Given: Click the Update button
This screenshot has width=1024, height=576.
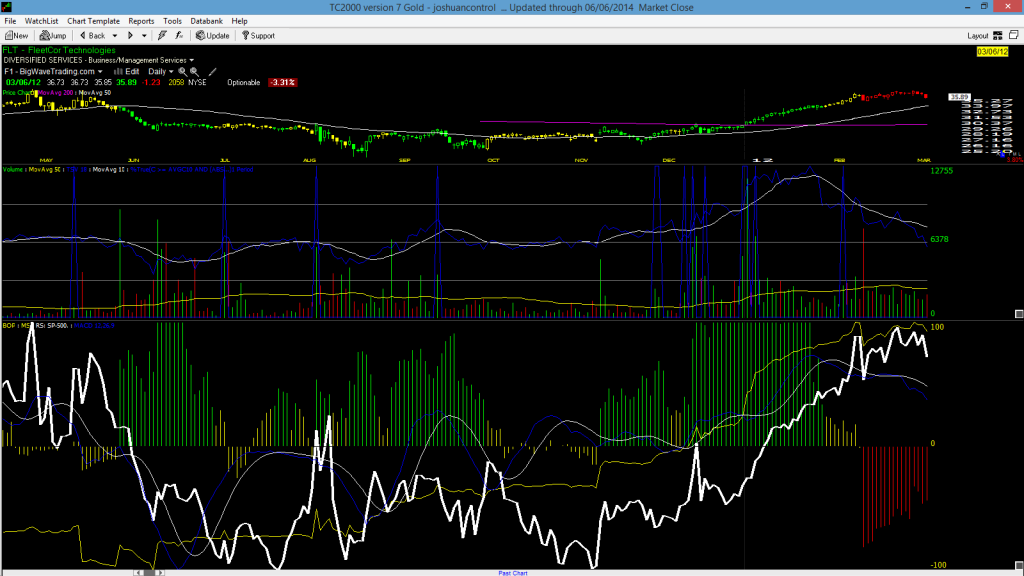Looking at the screenshot, I should [x=213, y=35].
